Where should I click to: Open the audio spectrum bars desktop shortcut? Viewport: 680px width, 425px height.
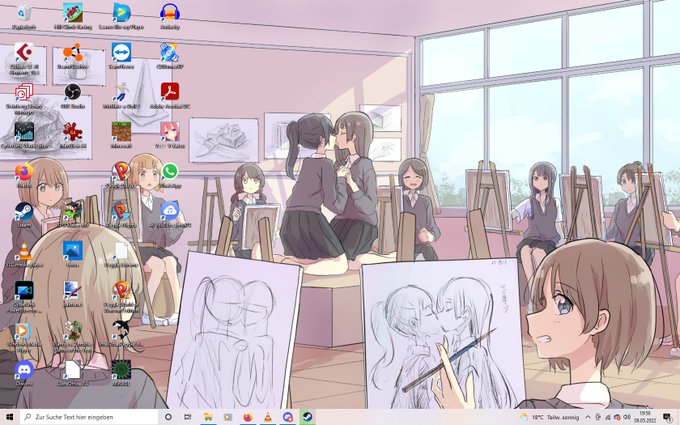24,135
